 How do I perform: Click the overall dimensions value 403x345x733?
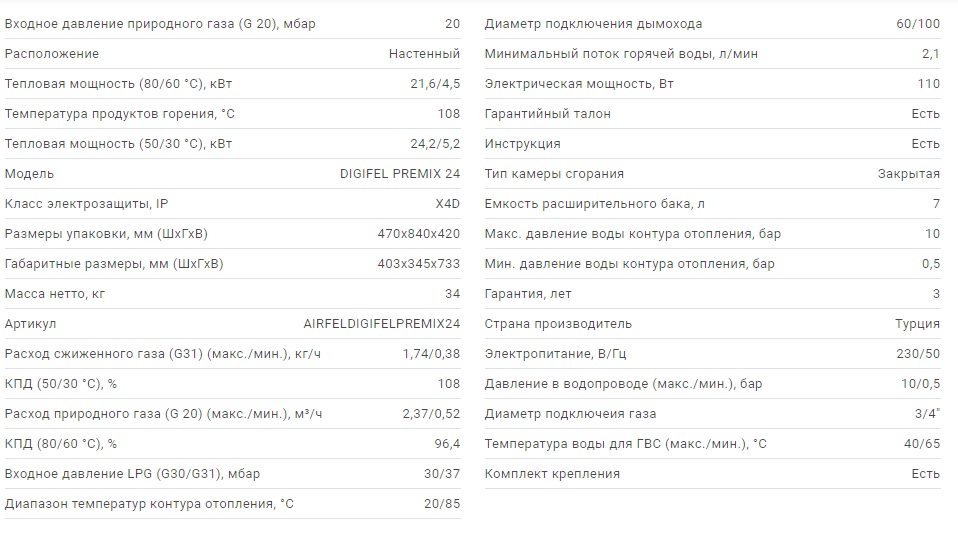(x=417, y=264)
